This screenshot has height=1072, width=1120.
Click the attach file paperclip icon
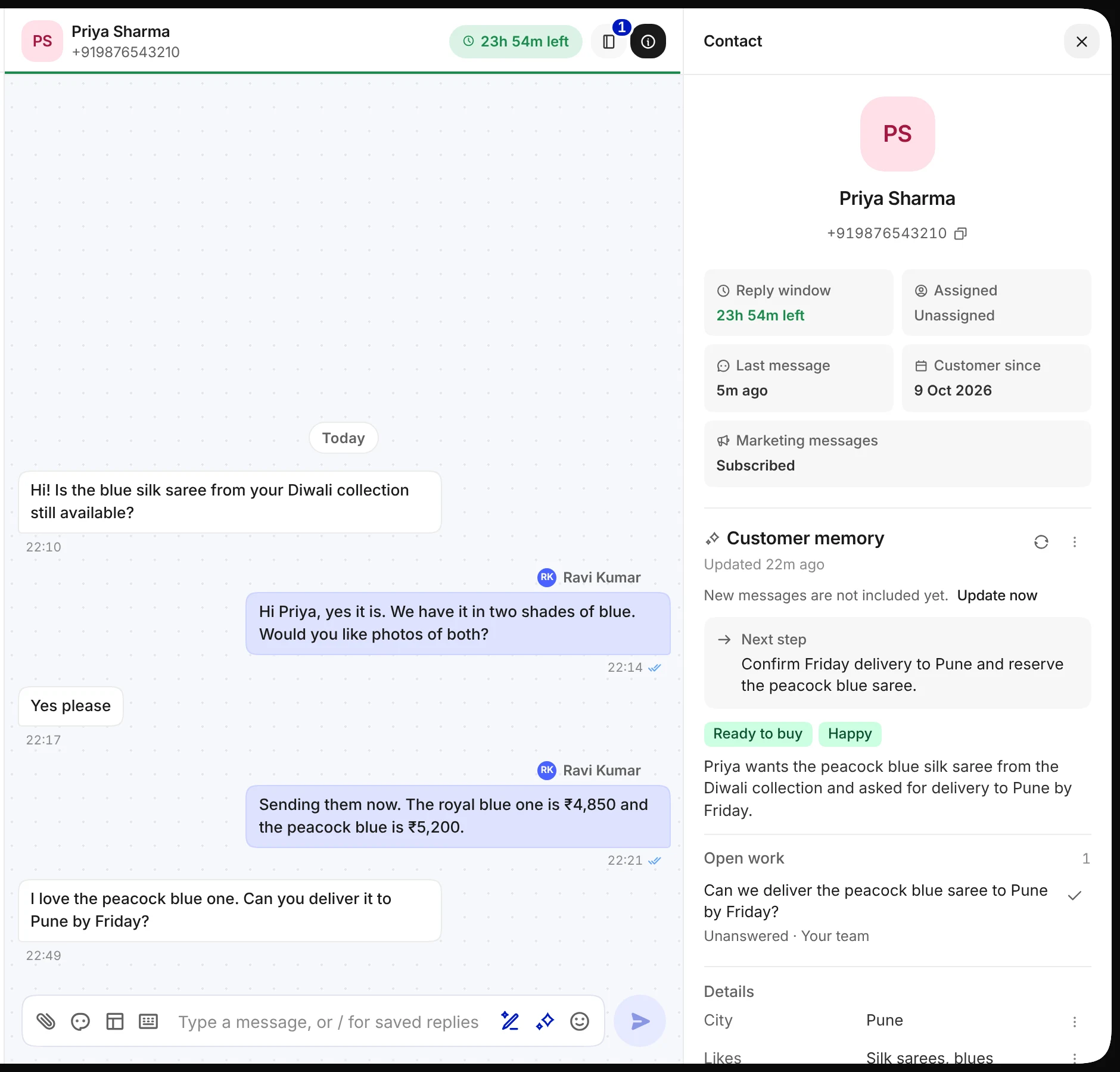[x=46, y=1021]
